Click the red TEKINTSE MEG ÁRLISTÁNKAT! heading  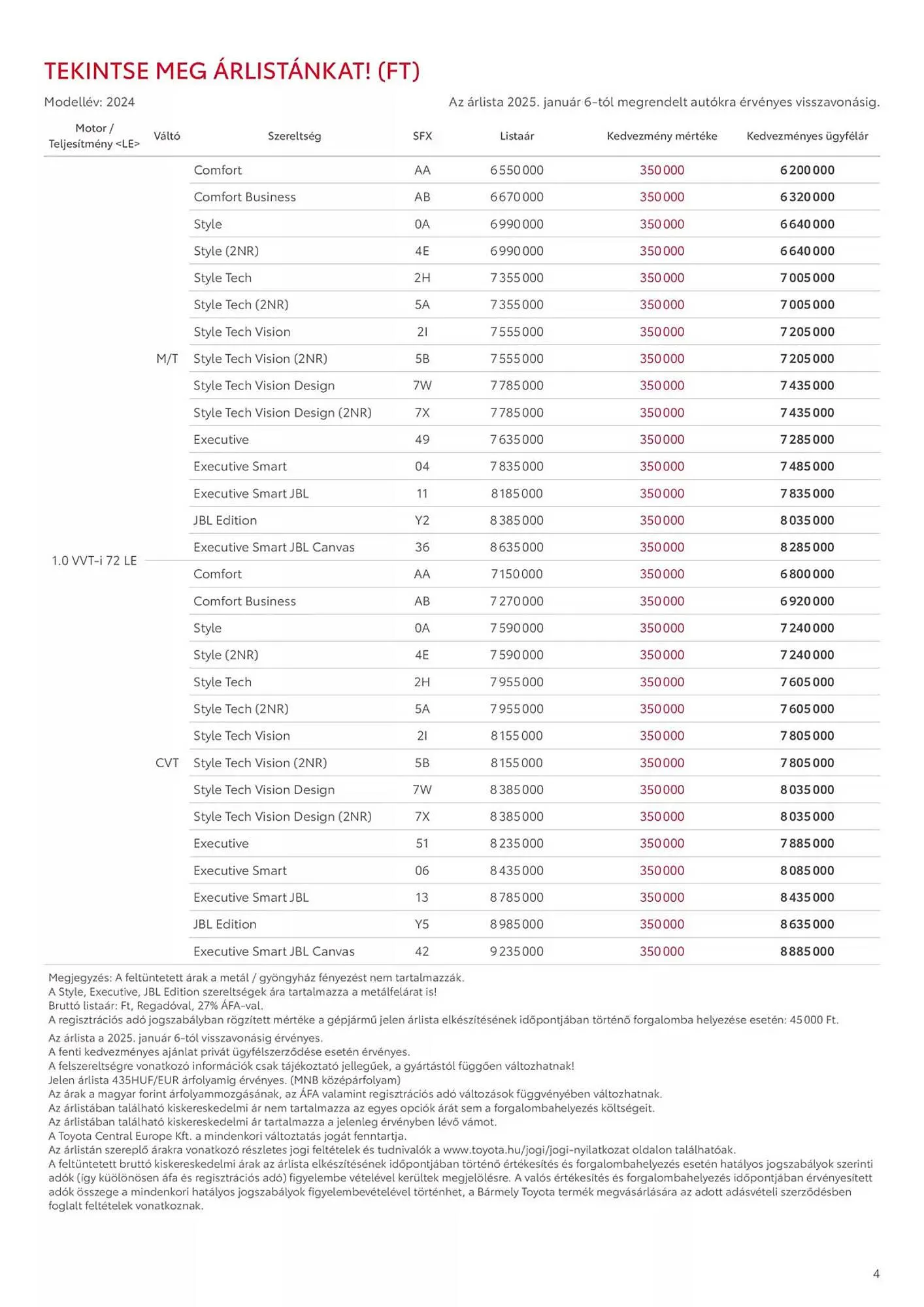pyautogui.click(x=232, y=71)
